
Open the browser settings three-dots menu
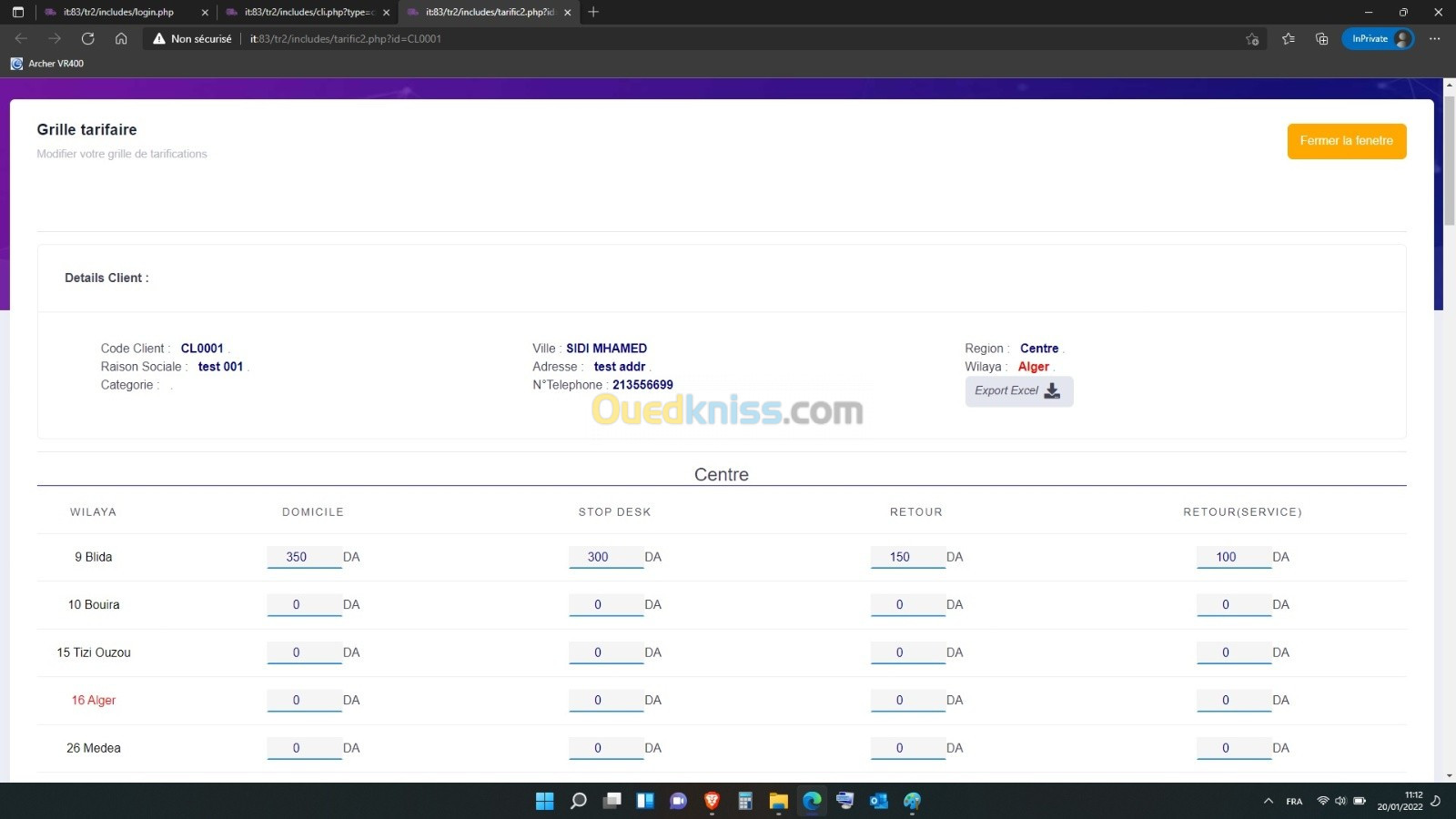pyautogui.click(x=1435, y=38)
